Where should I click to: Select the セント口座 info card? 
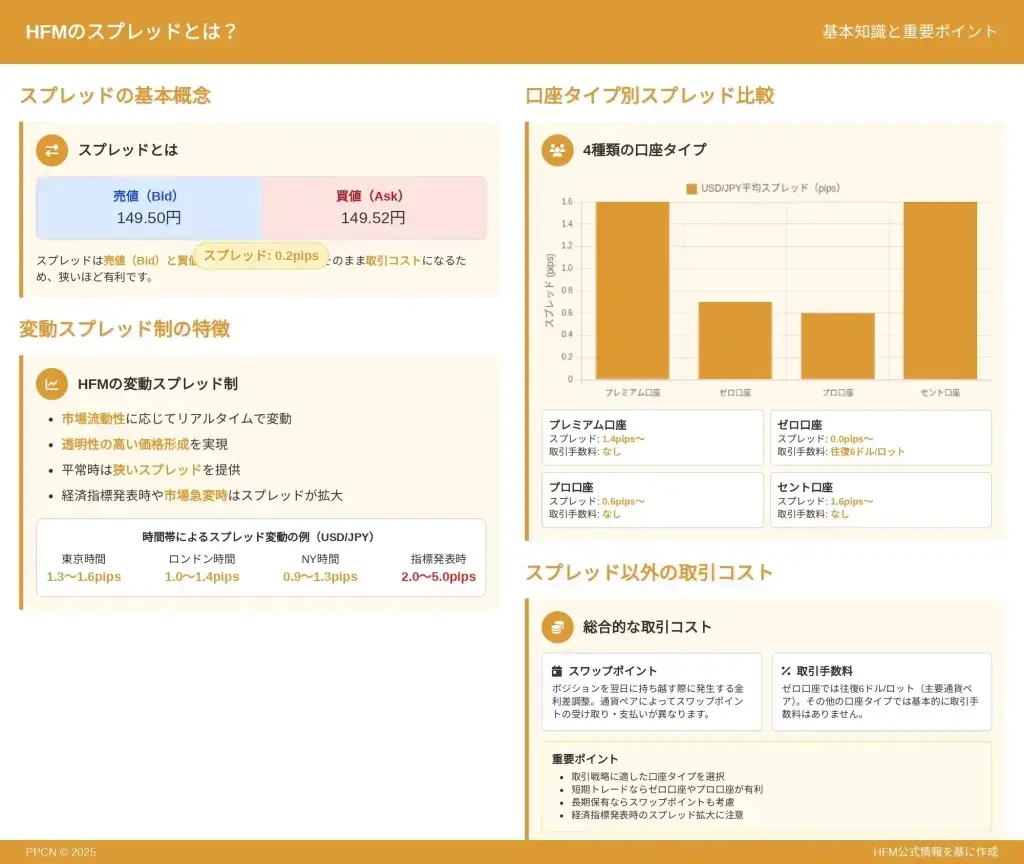880,500
